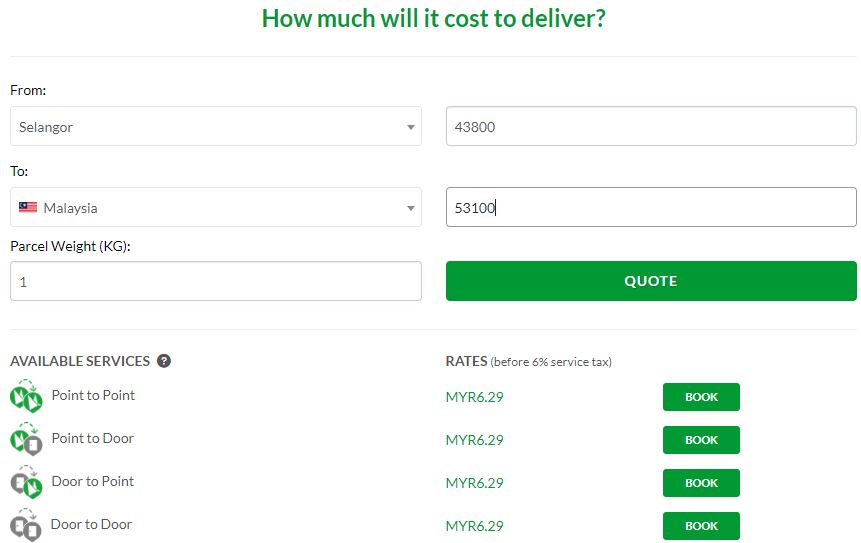
Task: Expand the To country dropdown showing Malaysia
Action: tap(216, 207)
